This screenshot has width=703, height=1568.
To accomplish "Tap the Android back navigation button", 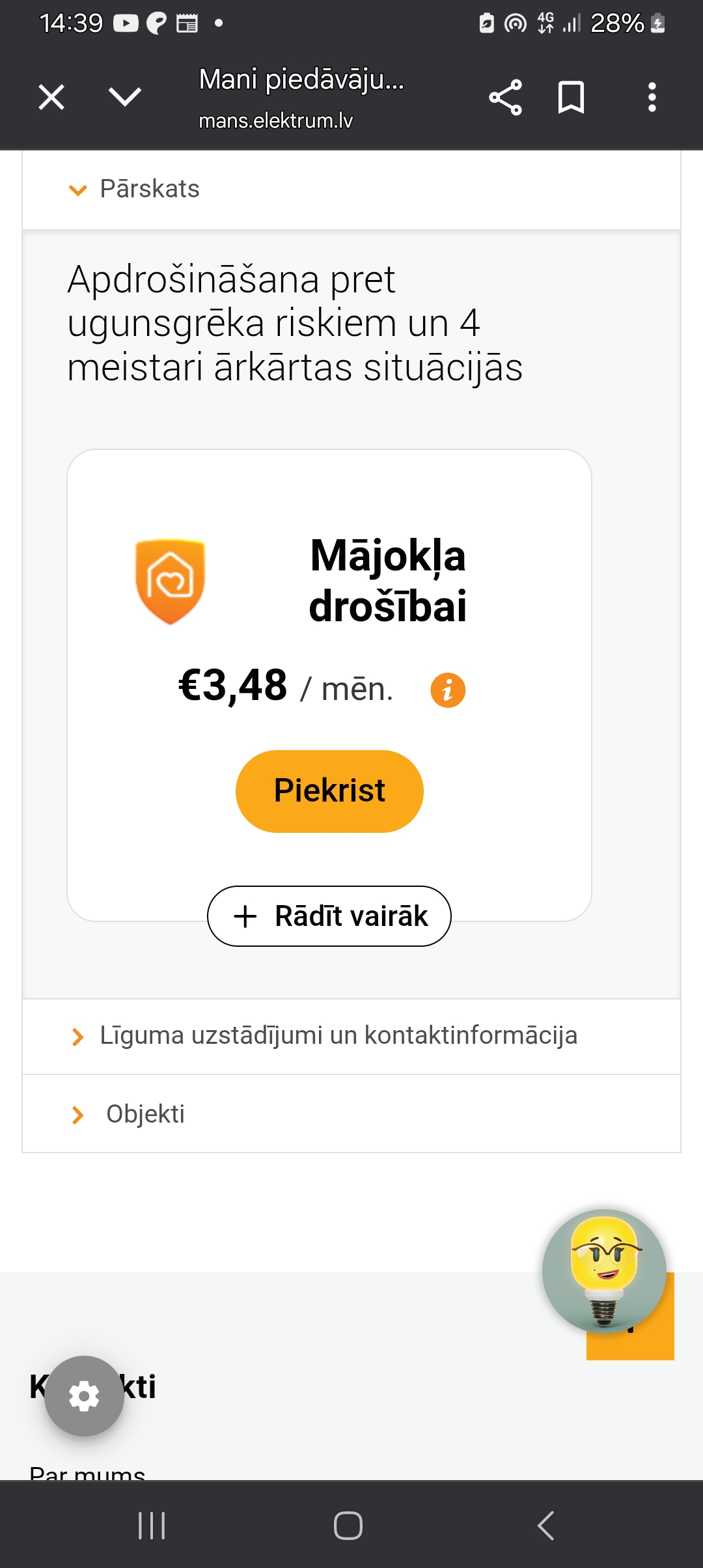I will click(545, 1525).
